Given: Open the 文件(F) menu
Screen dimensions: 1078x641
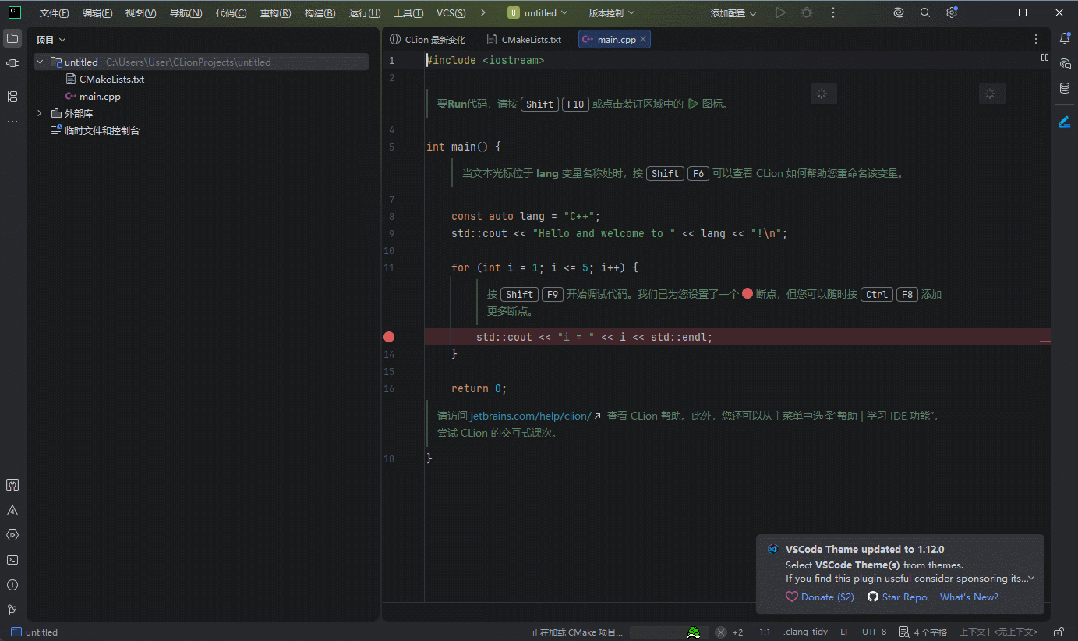Looking at the screenshot, I should click(x=54, y=13).
